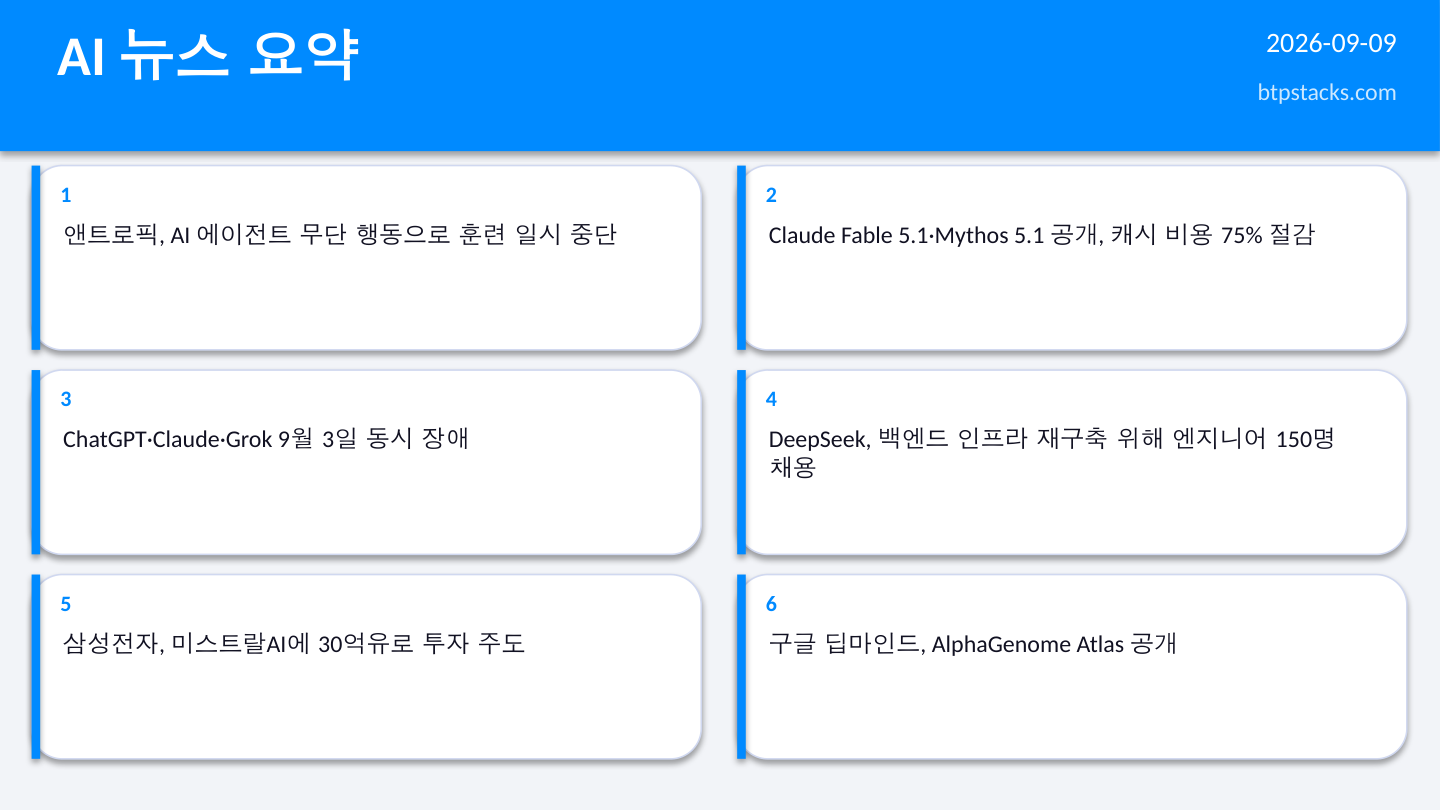Screen dimensions: 1440x811
Task: Click the blue accent bar on card 1
Action: pyautogui.click(x=36, y=258)
